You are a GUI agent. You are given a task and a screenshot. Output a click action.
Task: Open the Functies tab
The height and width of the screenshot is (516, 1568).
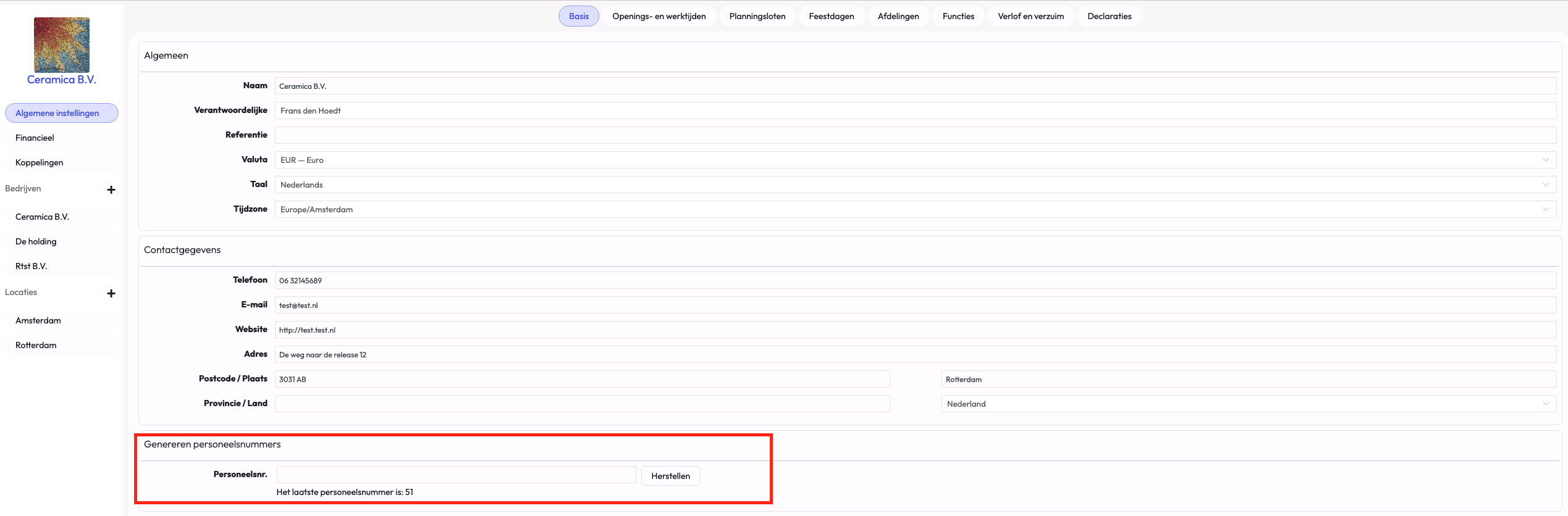pyautogui.click(x=958, y=16)
